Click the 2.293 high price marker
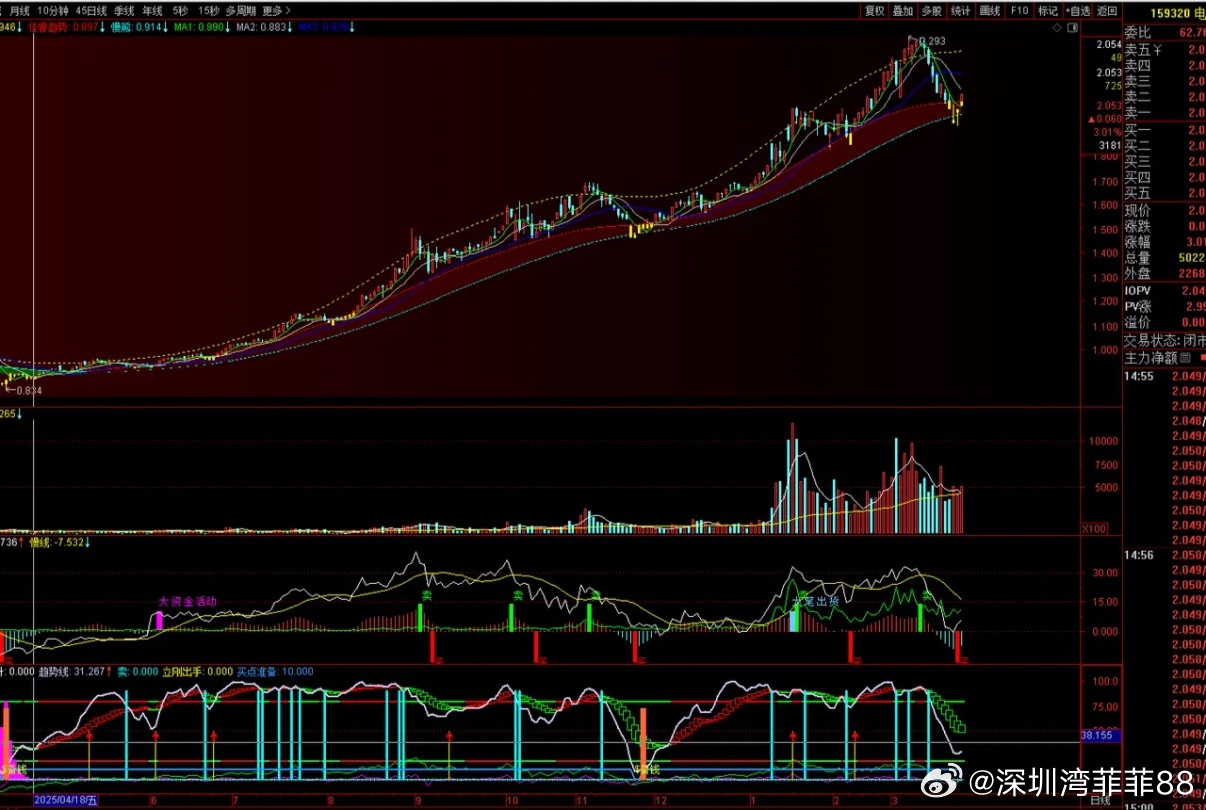1206x810 pixels. [930, 41]
